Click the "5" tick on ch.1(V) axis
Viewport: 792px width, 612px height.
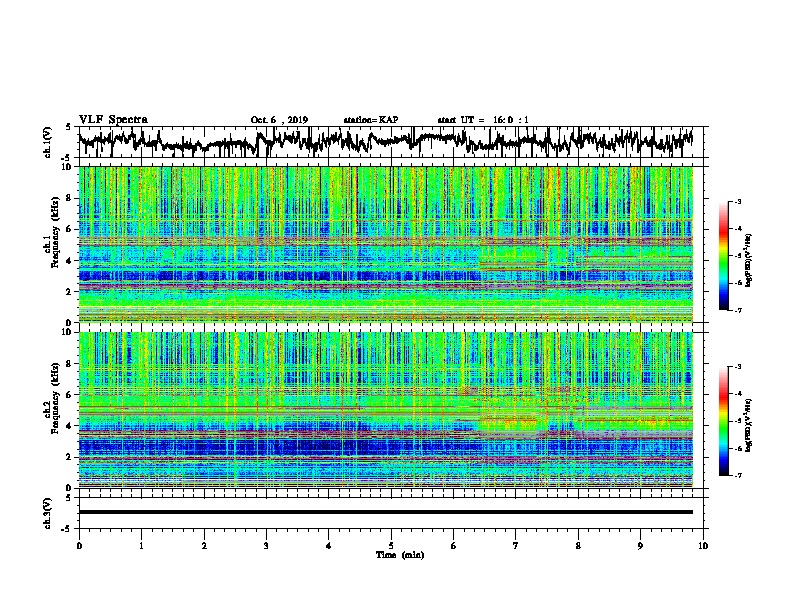(68, 127)
